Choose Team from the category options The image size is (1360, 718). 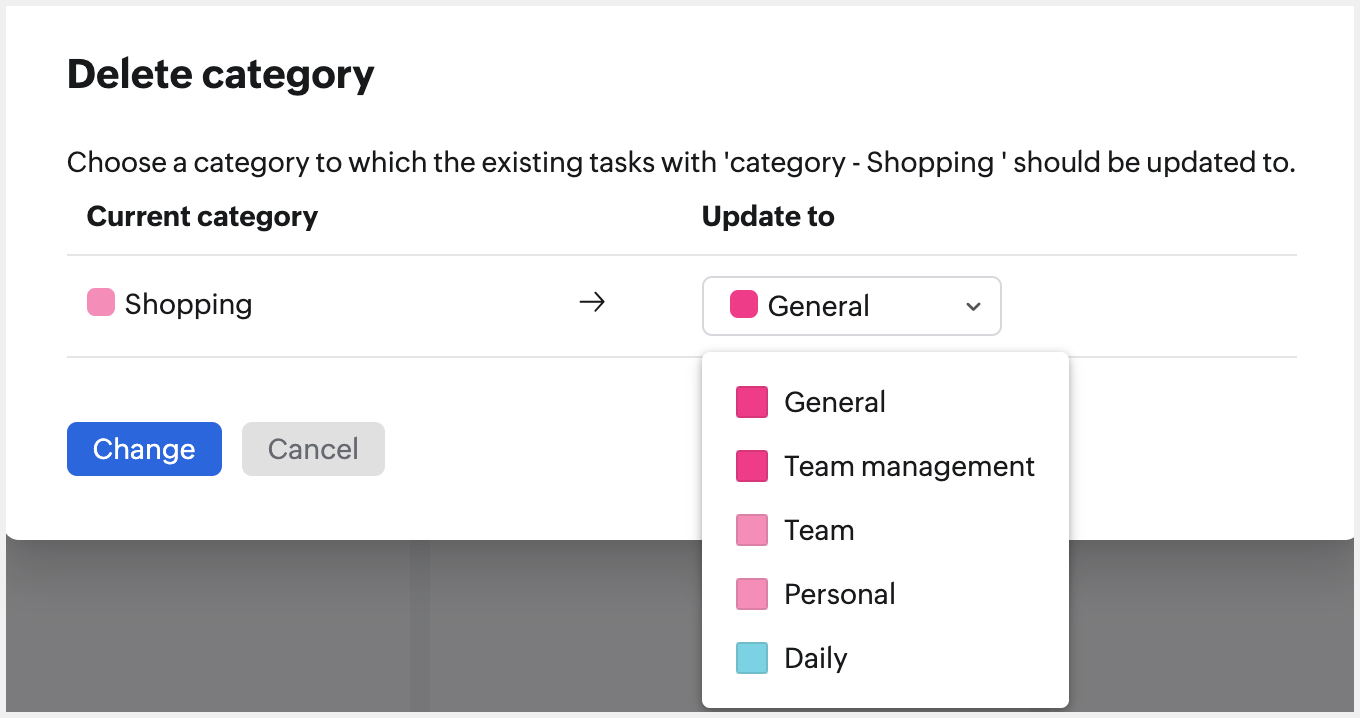pyautogui.click(x=819, y=529)
